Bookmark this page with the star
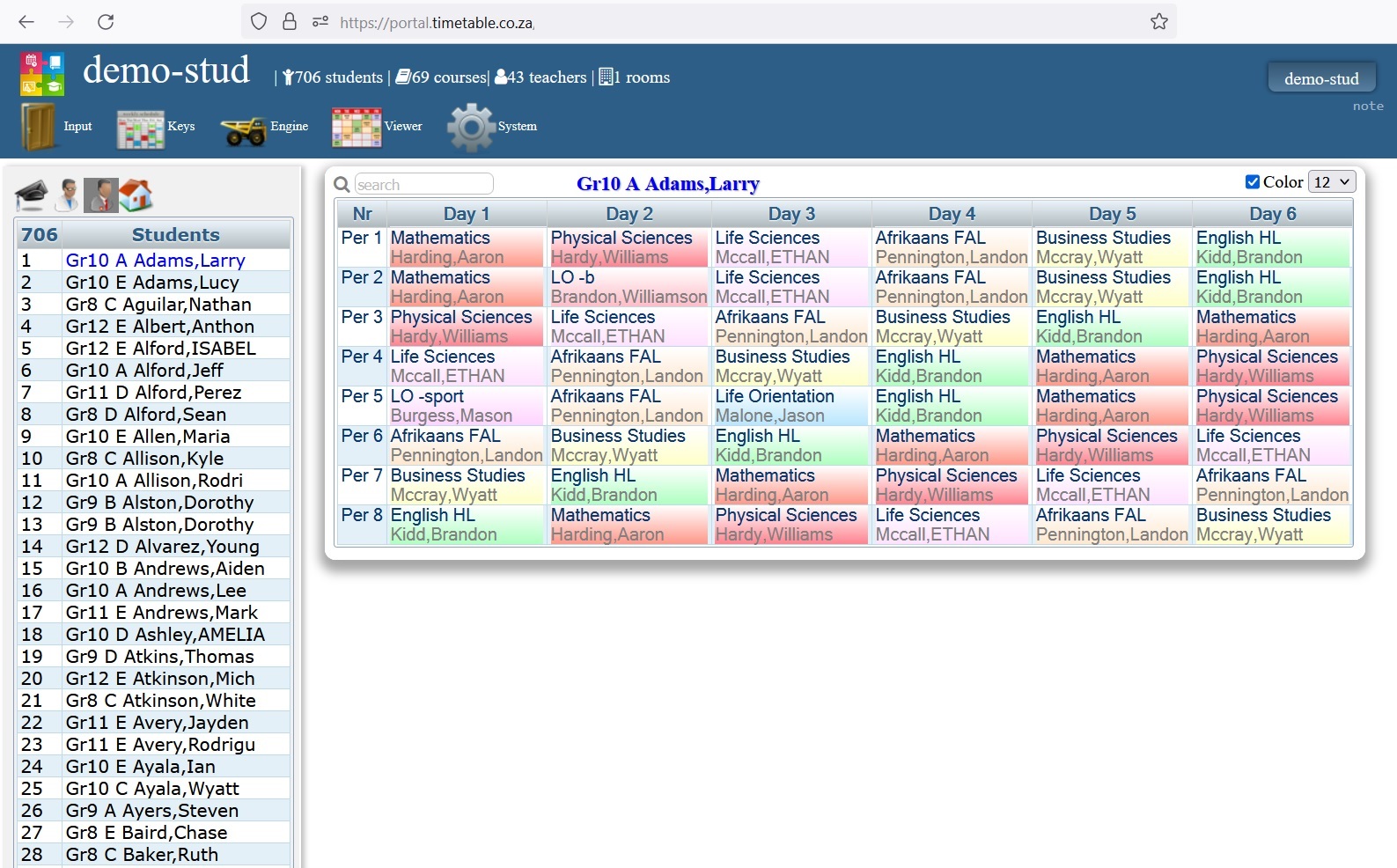The width and height of the screenshot is (1397, 868). 1159,22
